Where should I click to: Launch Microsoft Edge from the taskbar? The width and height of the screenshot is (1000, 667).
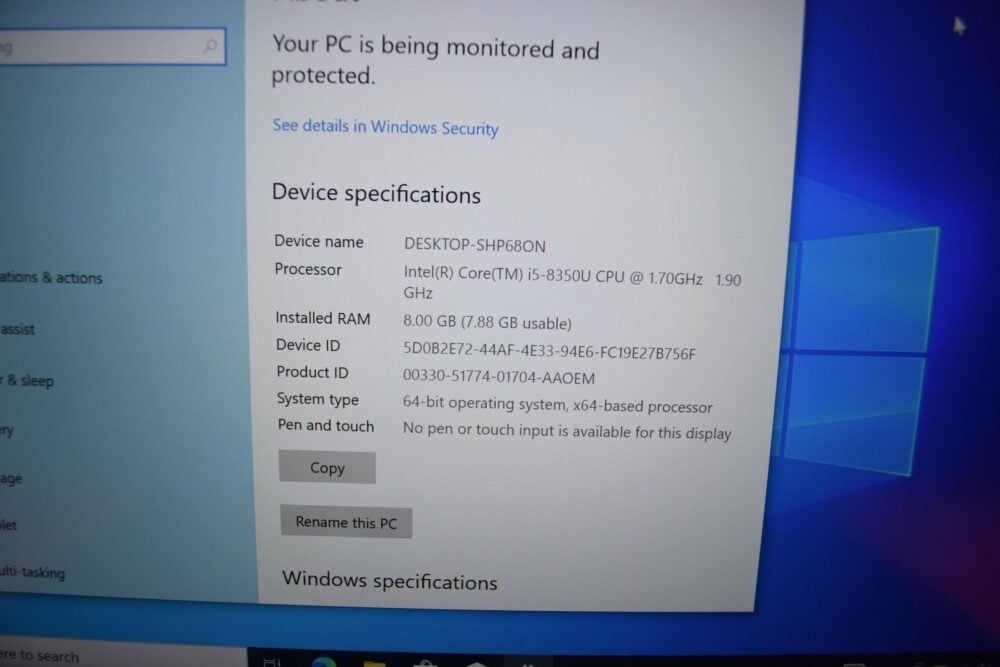(x=324, y=662)
